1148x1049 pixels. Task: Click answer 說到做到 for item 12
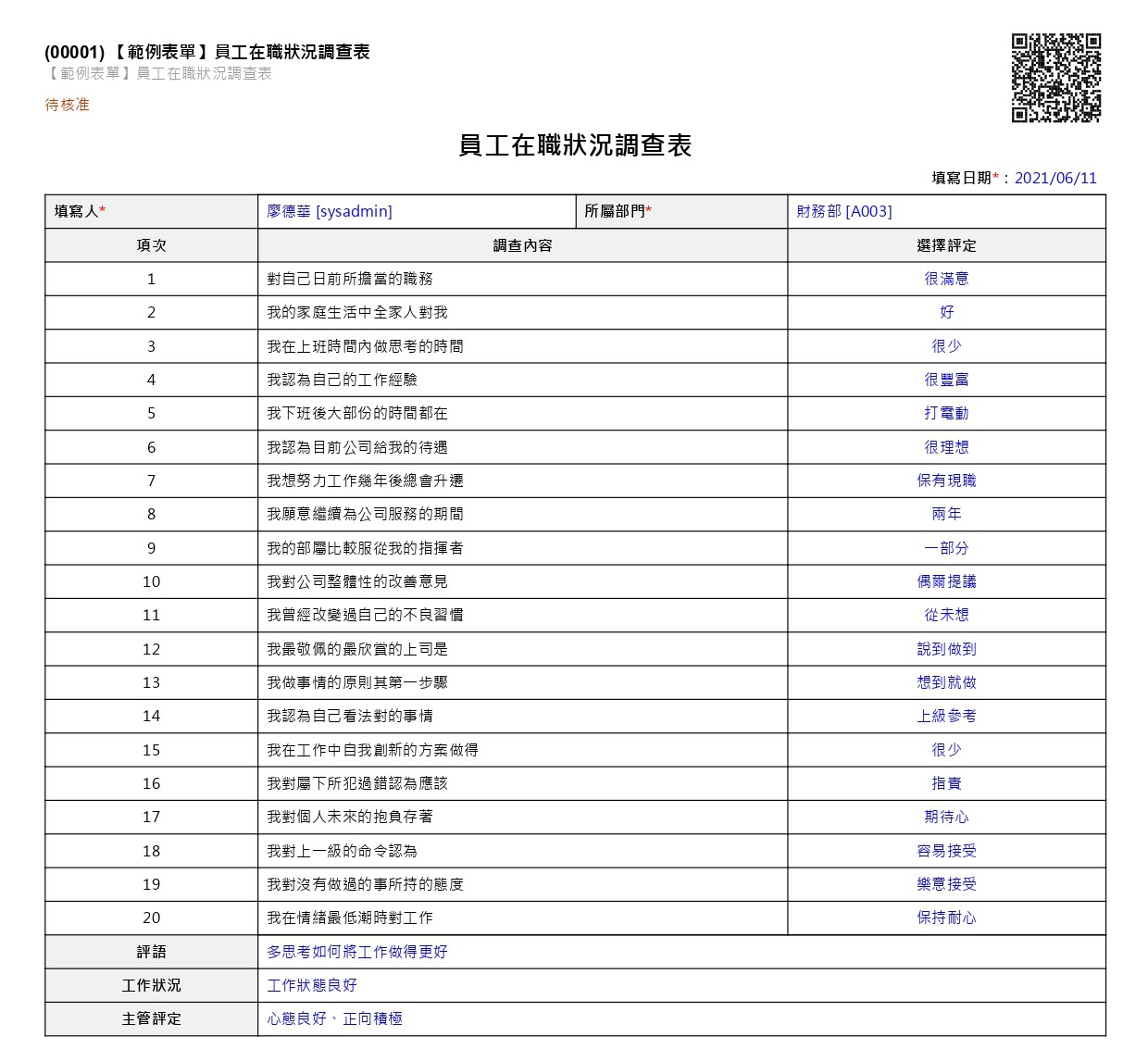946,649
